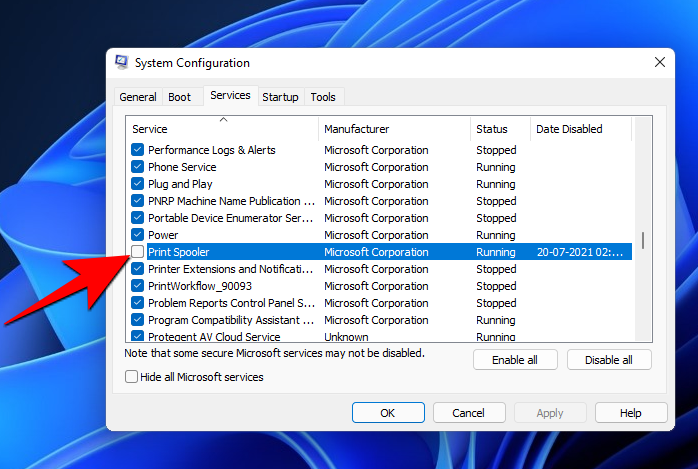Open the Tools tab

coord(323,97)
